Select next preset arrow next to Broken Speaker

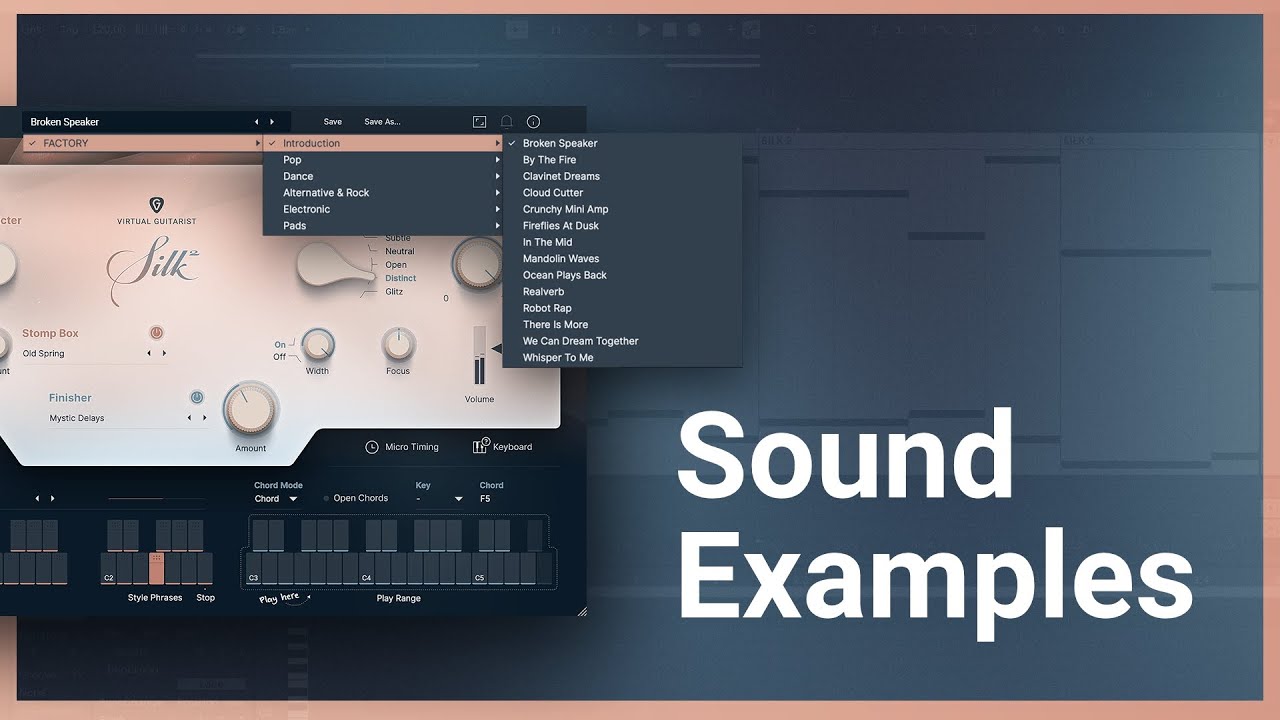(270, 122)
